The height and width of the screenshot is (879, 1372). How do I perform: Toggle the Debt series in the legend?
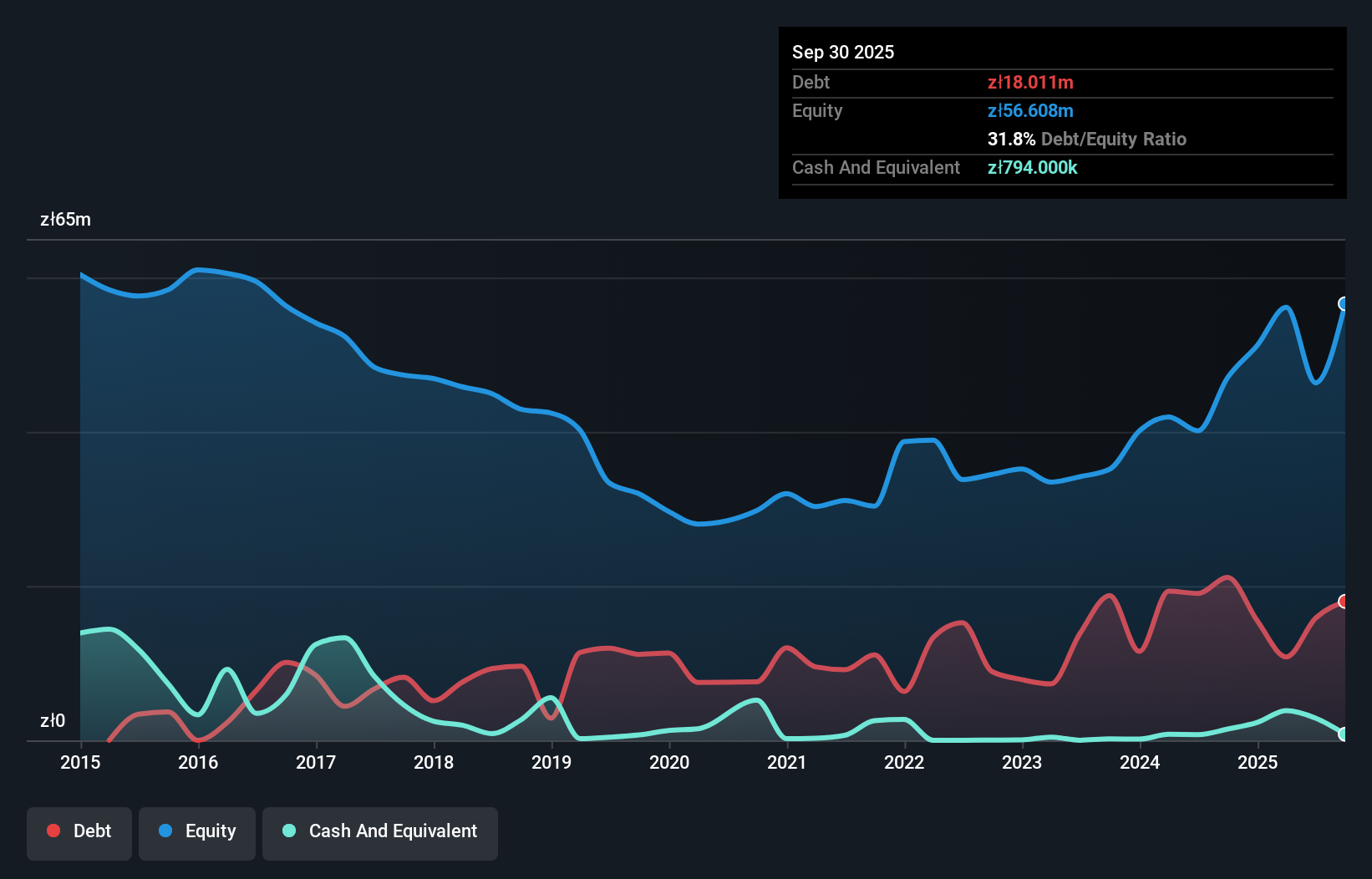point(79,832)
